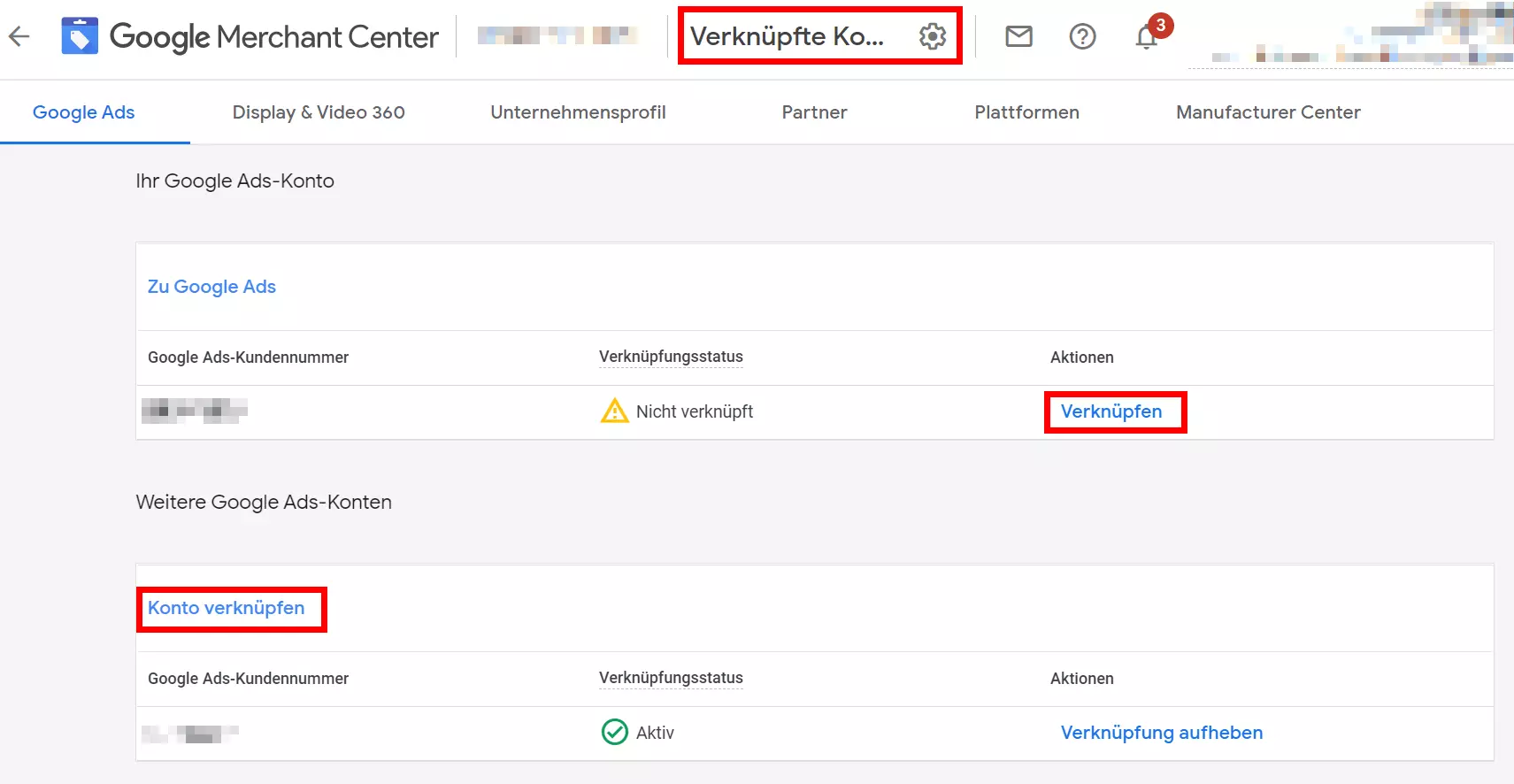
Task: Click the Weitere Google Ads-Konten heading
Action: 264,502
